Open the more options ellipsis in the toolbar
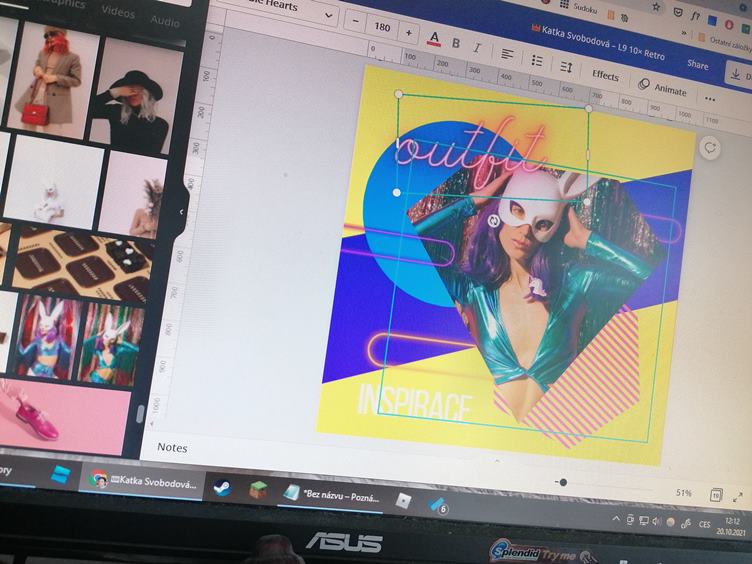 pyautogui.click(x=710, y=99)
